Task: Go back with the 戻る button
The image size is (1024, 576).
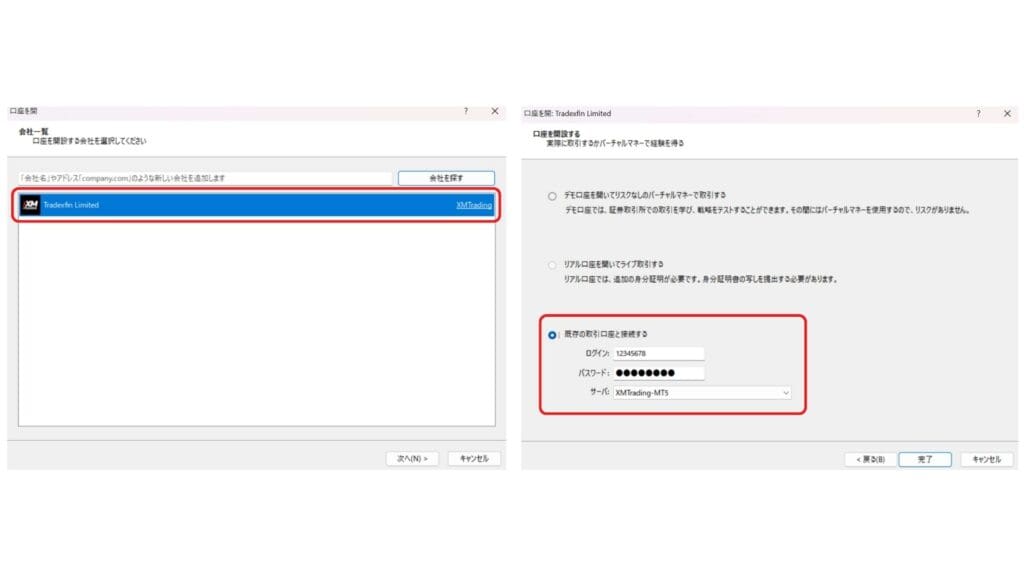Action: pos(871,459)
